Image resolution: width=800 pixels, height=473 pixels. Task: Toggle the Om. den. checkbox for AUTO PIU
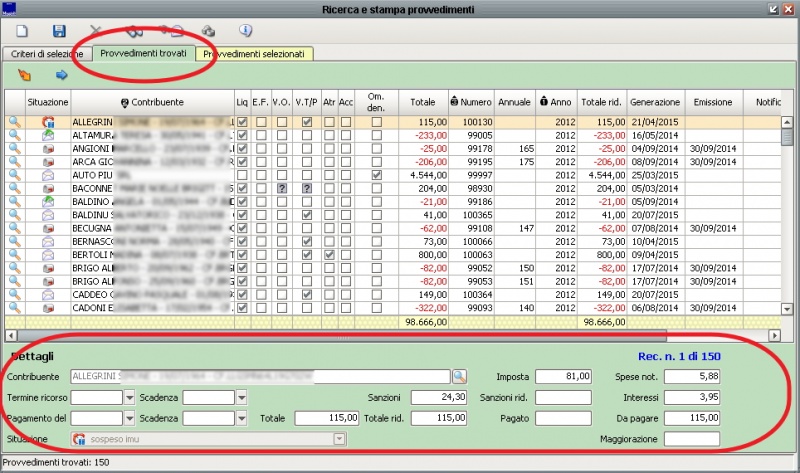click(x=376, y=176)
